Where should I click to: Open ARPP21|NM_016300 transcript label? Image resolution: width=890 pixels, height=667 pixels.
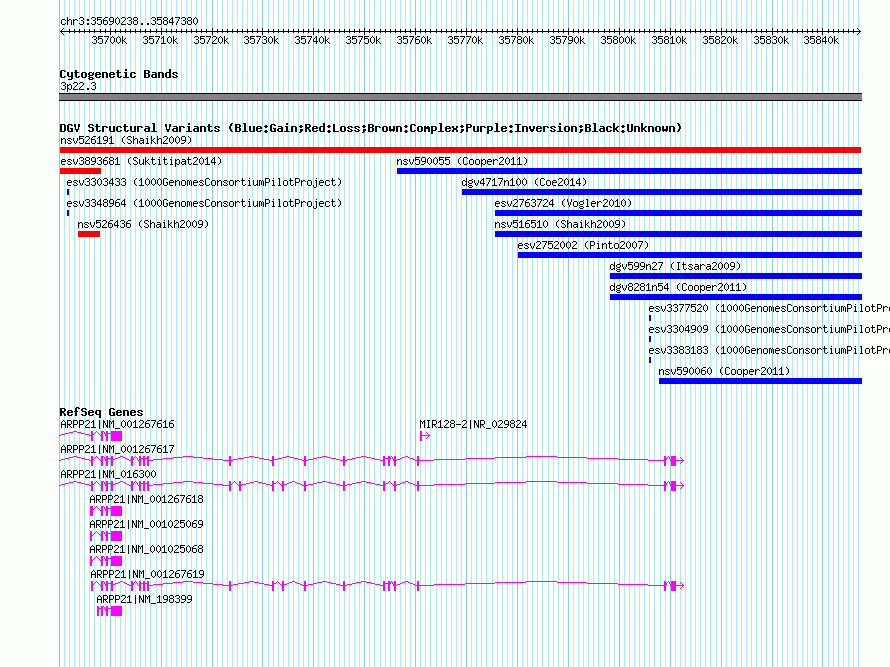pos(108,474)
